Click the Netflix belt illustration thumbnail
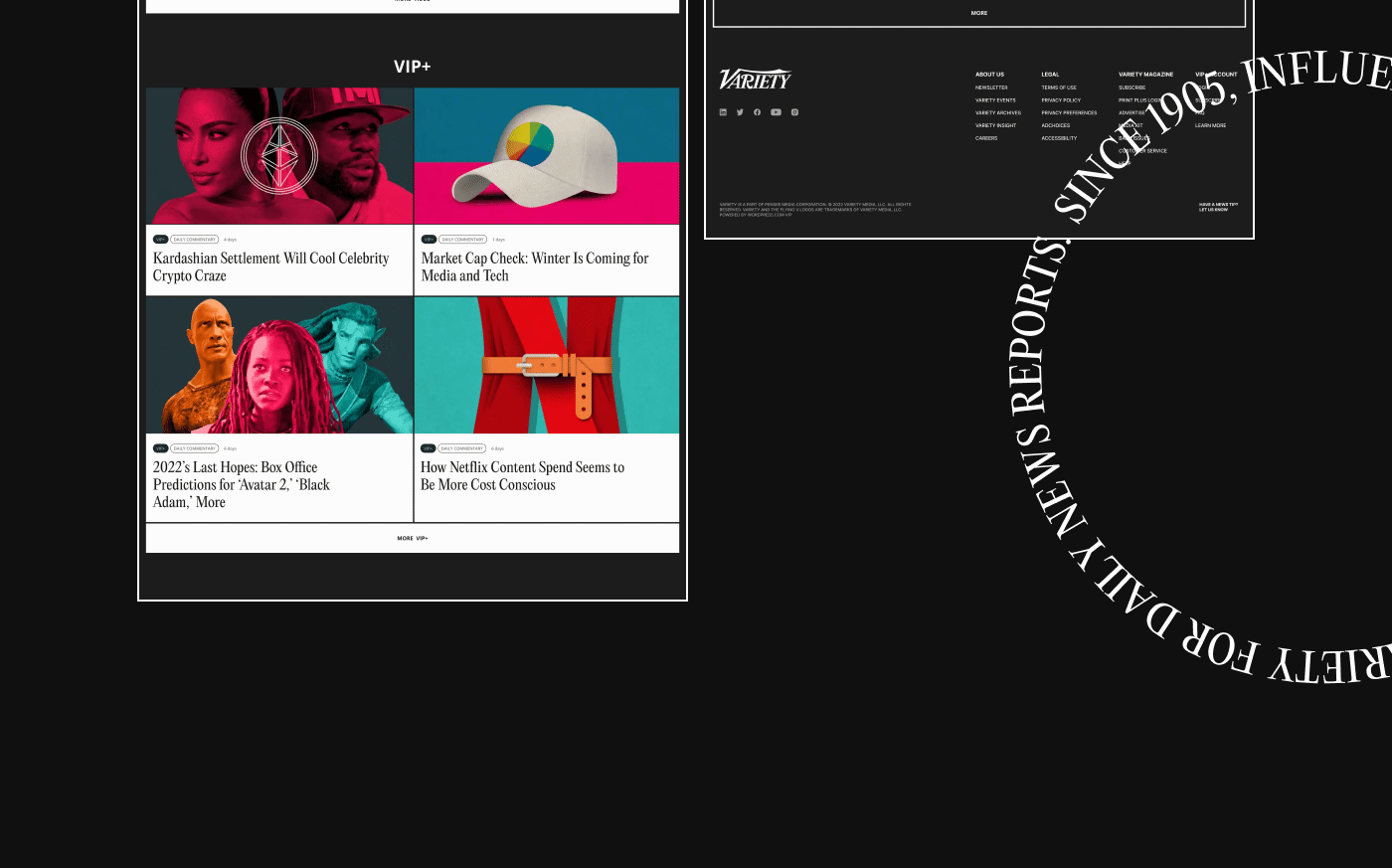Screen dimensions: 1392x868 point(547,365)
